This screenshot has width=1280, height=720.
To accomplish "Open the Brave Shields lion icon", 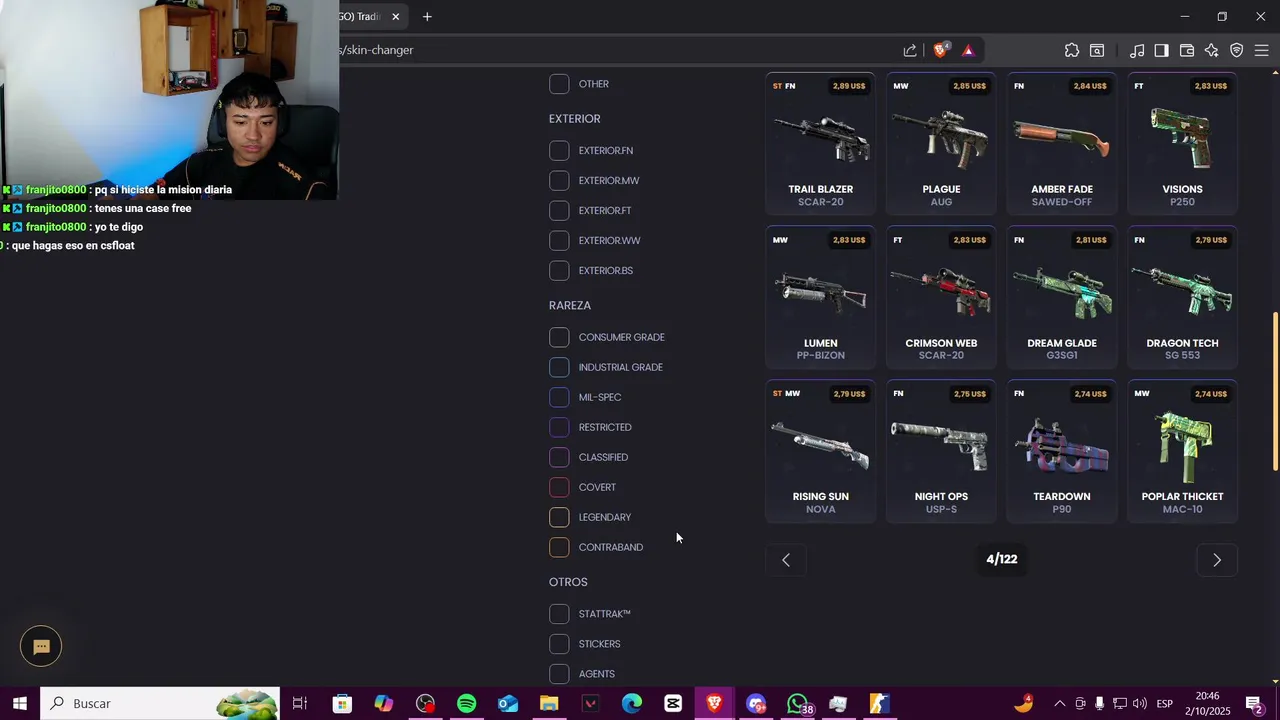I will 941,50.
